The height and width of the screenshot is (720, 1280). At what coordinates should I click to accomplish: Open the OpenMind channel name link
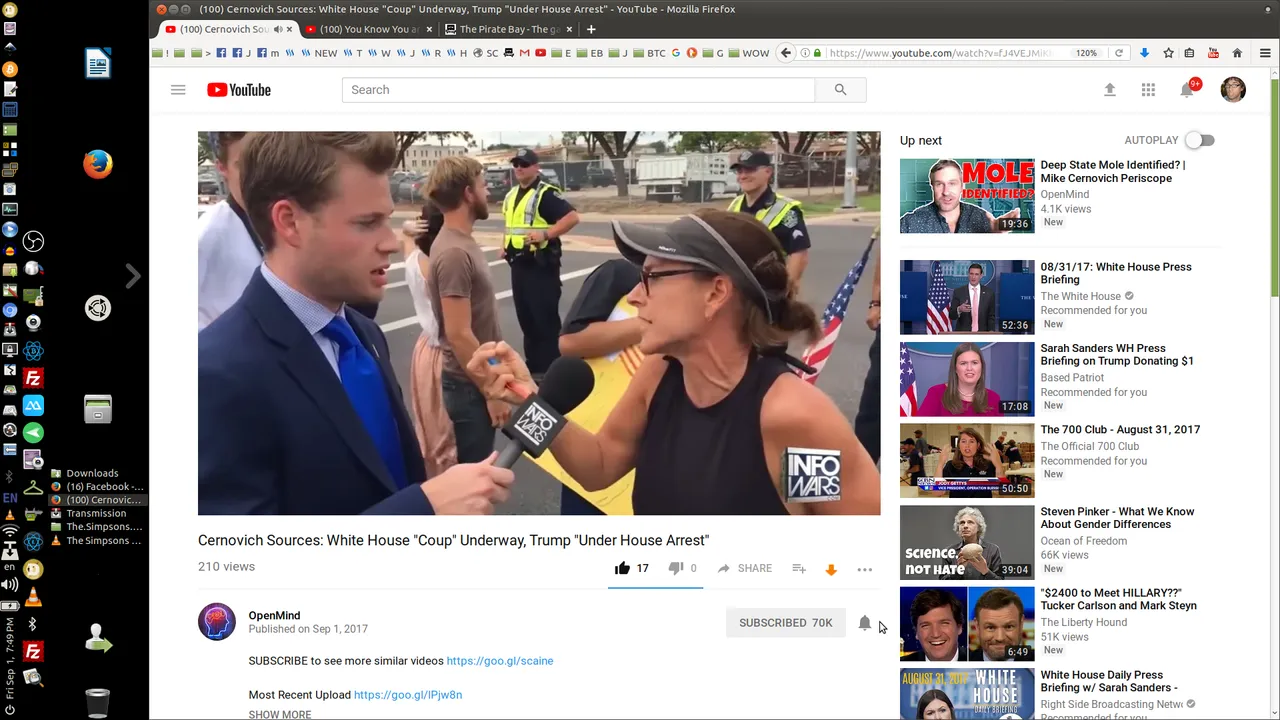pos(274,616)
